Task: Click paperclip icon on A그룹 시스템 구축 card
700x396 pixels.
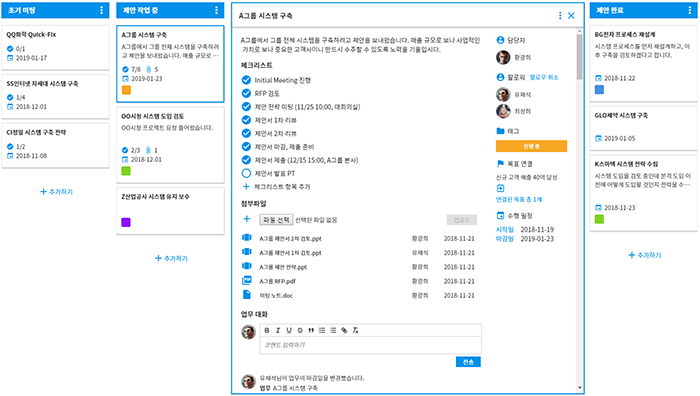Action: 149,70
